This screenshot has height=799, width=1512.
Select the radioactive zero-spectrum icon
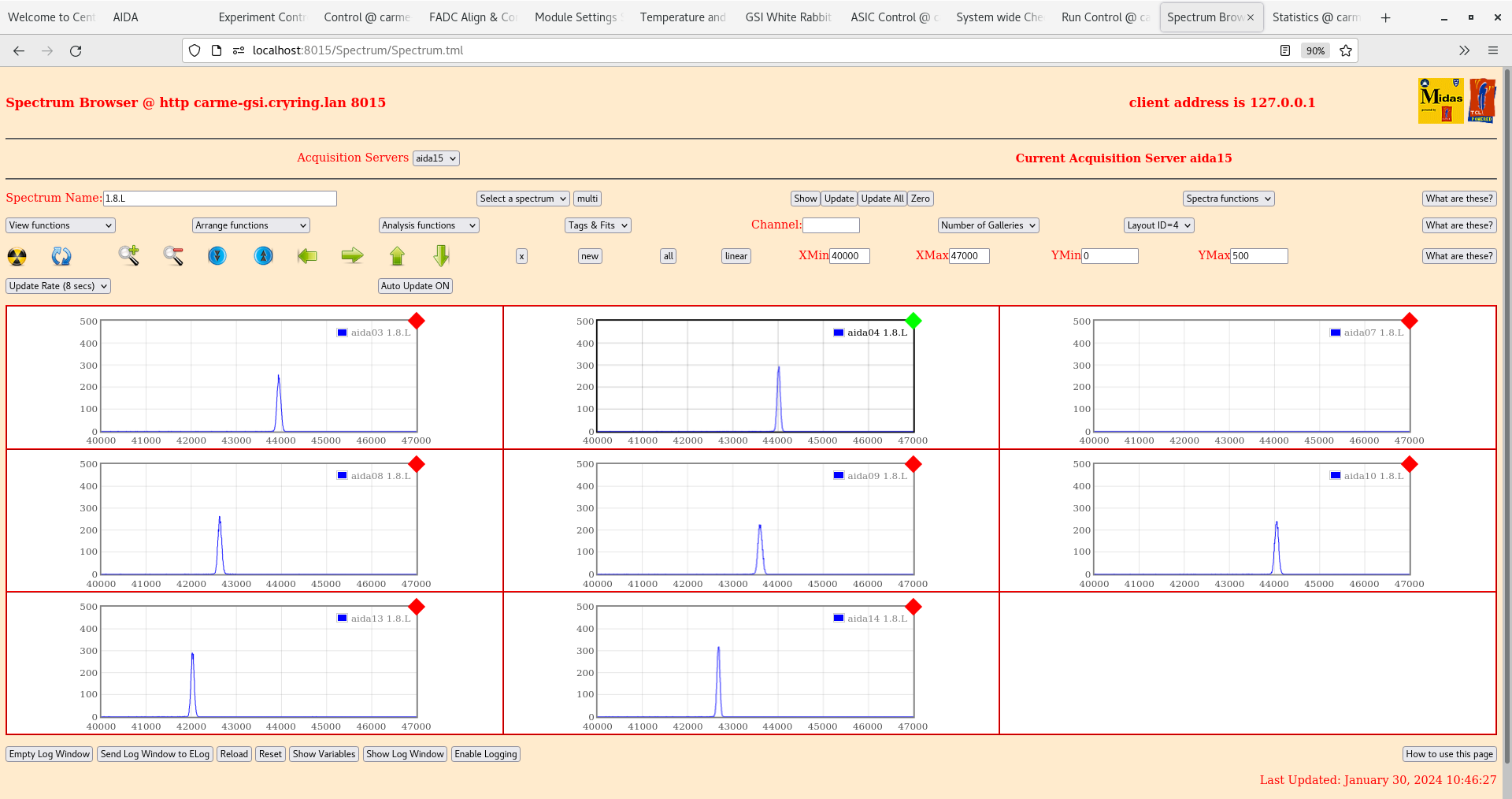pos(16,256)
